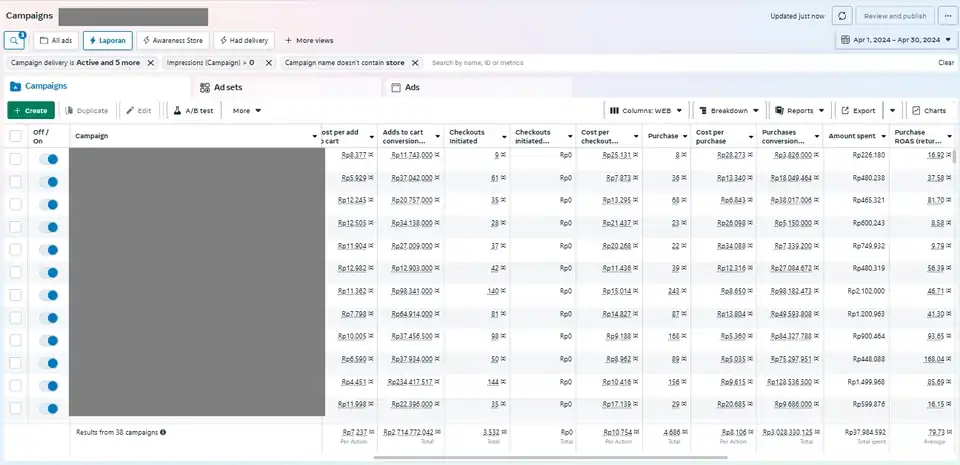Click the Export button
Viewport: 960px width, 465px height.
[858, 111]
